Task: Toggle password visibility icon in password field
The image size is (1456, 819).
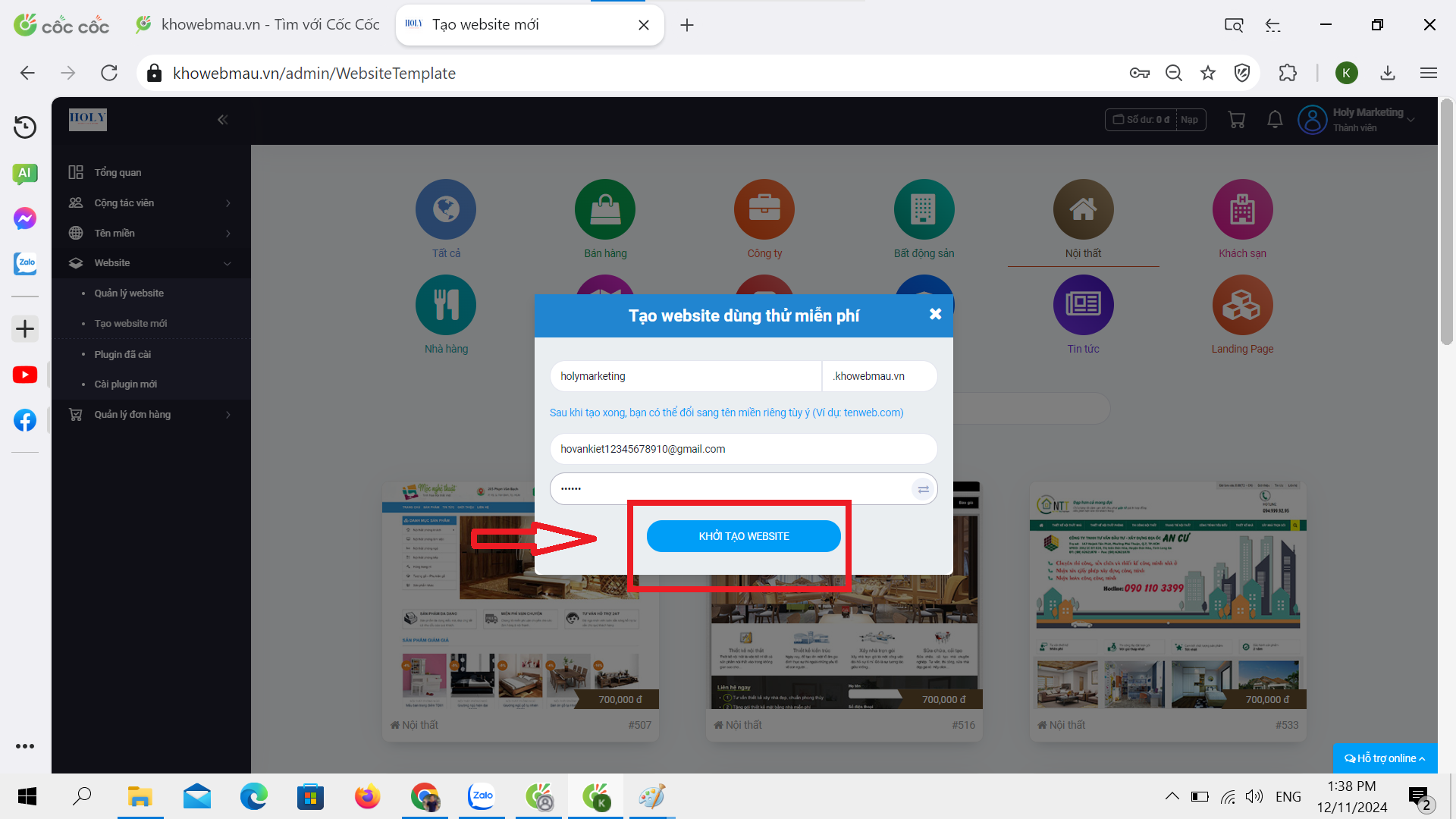Action: point(923,489)
